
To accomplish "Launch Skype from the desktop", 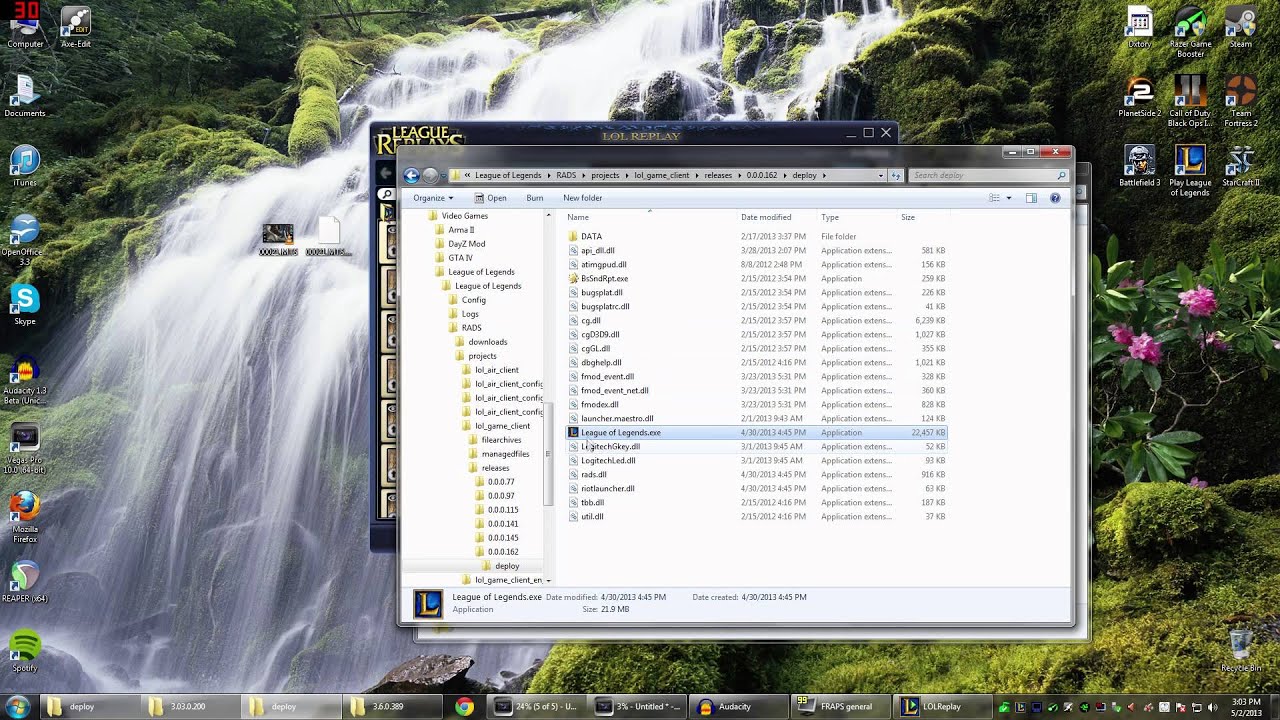I will pyautogui.click(x=25, y=304).
